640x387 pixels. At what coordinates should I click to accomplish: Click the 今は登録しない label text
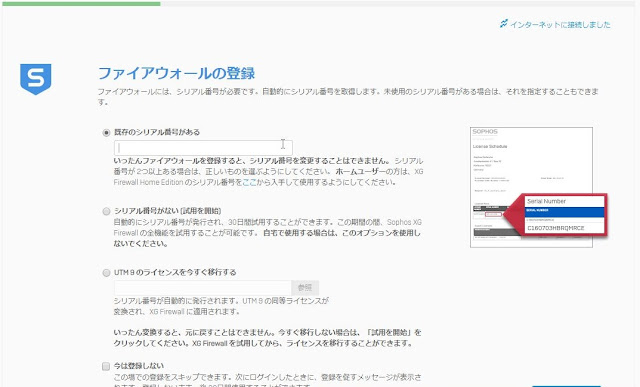(139, 366)
